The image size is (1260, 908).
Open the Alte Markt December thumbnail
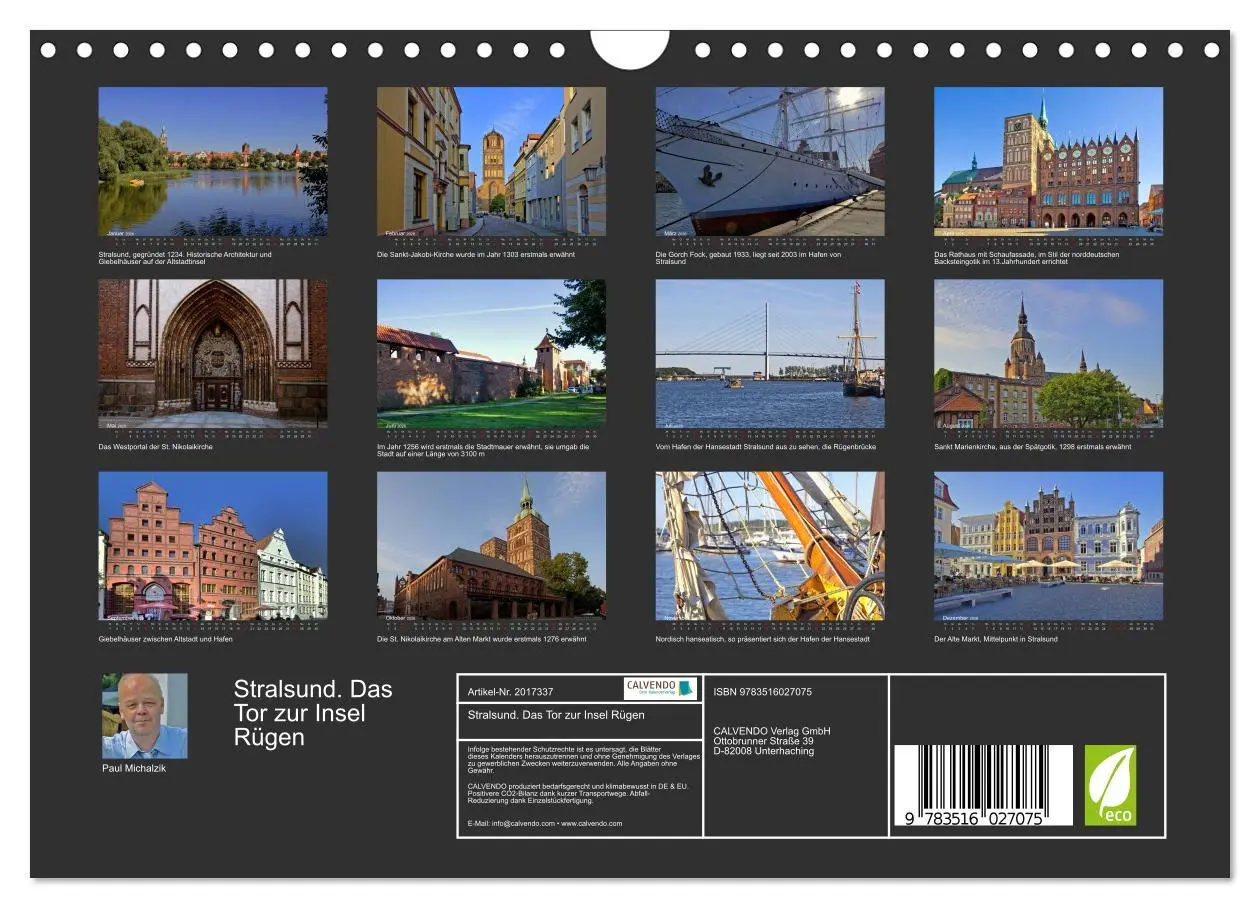pos(1049,546)
